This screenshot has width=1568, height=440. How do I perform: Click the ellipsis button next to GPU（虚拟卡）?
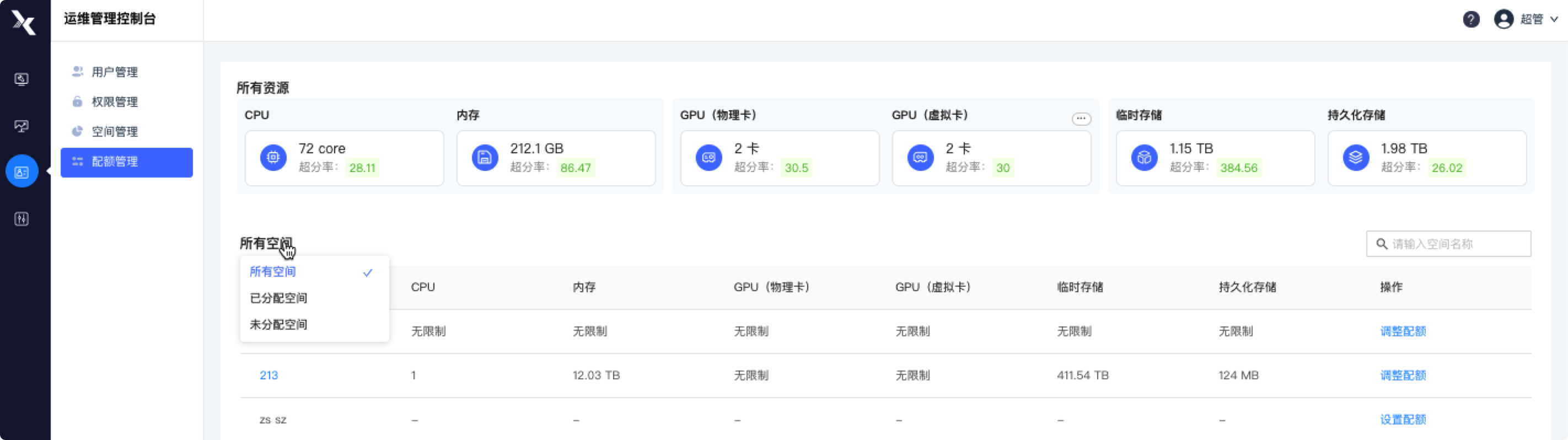click(1081, 119)
